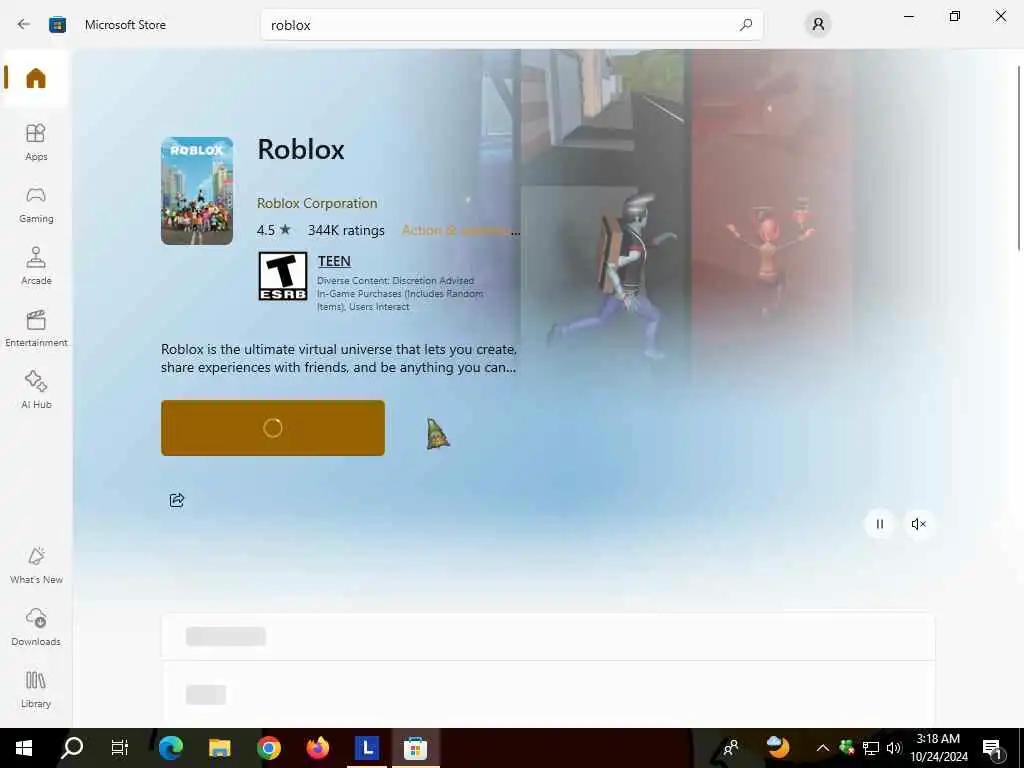Show hidden system tray icons
The width and height of the screenshot is (1024, 768).
[x=823, y=748]
